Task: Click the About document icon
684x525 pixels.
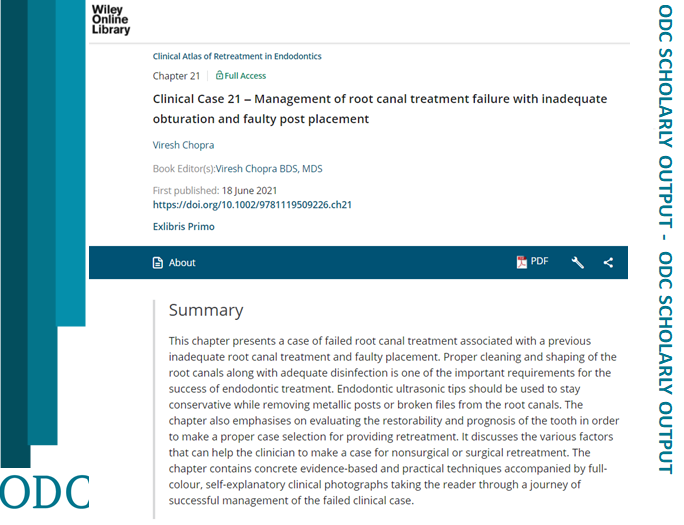Action: click(157, 262)
